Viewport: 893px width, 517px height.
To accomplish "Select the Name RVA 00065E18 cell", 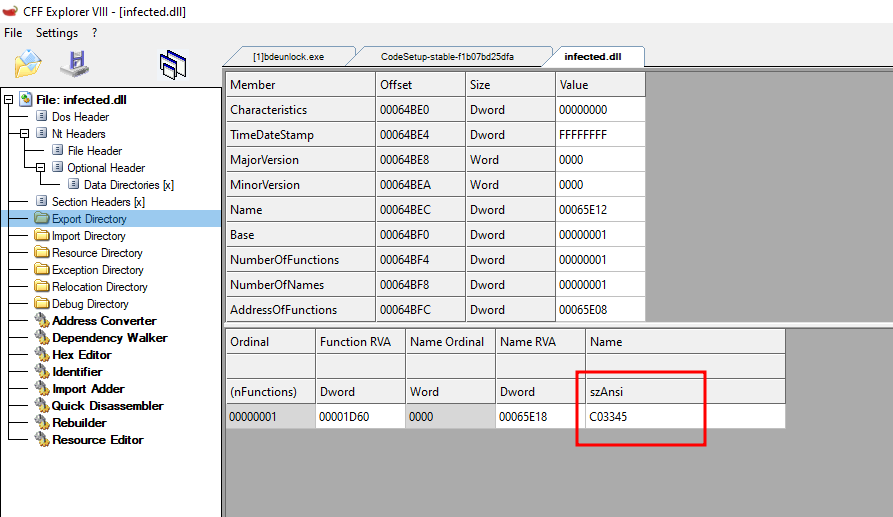I will [540, 417].
